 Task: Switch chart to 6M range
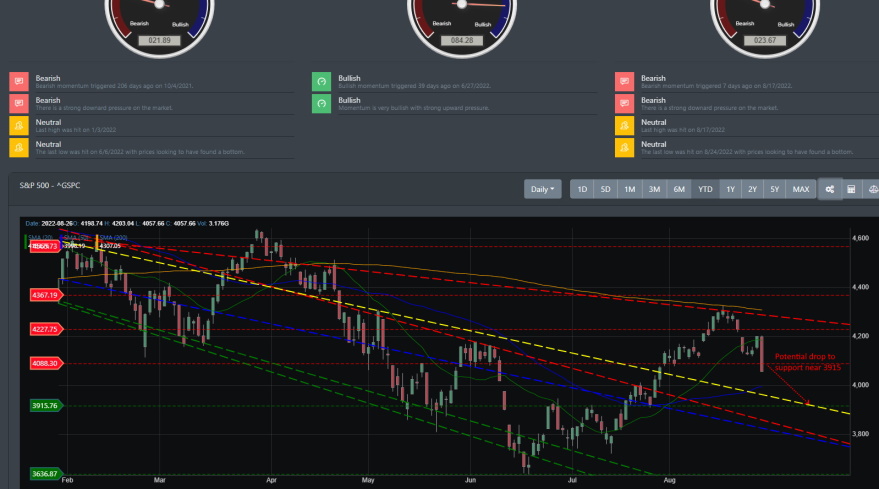coord(679,189)
